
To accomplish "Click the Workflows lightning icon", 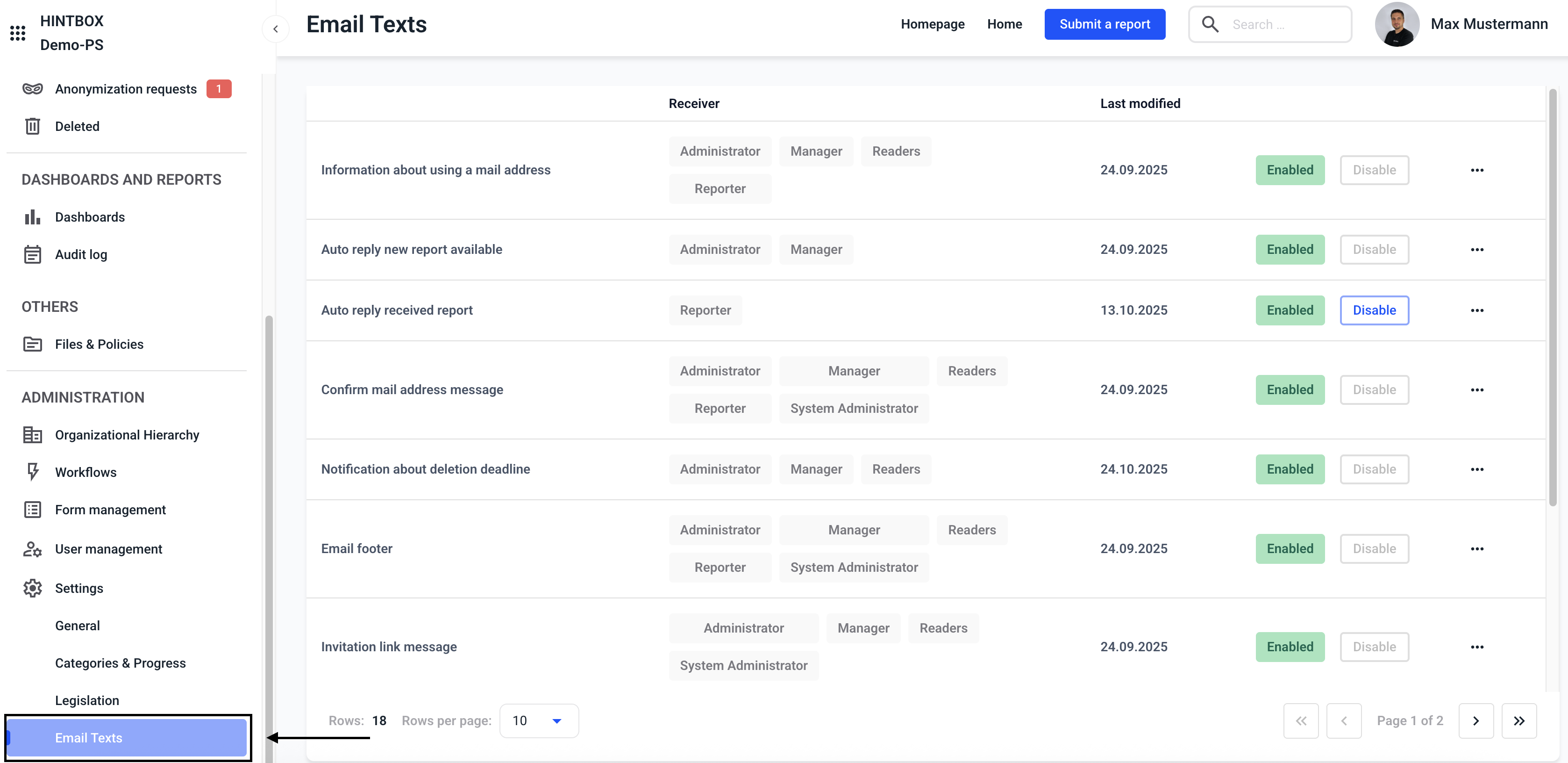I will (32, 472).
